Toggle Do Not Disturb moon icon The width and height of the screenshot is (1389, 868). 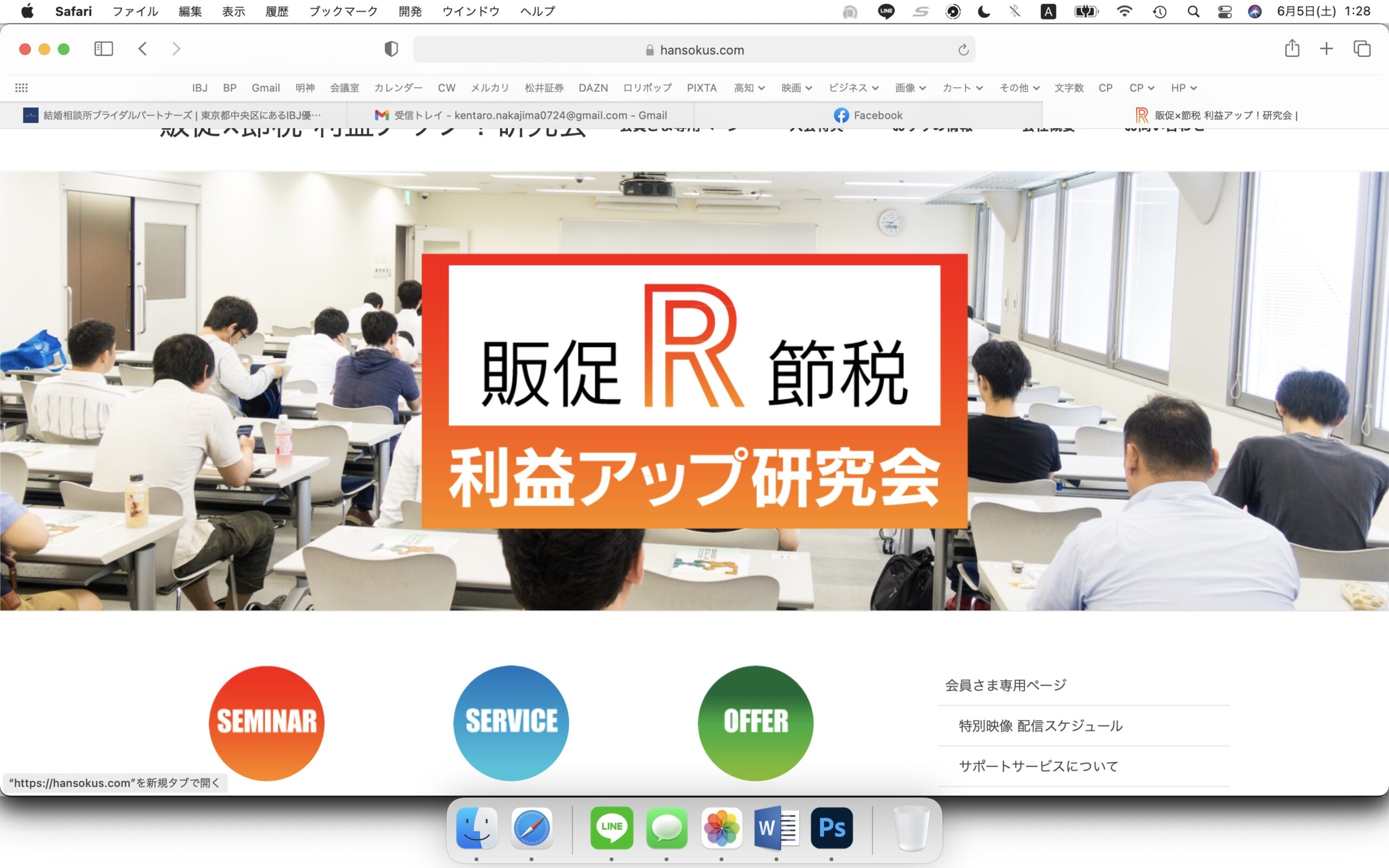click(x=984, y=11)
